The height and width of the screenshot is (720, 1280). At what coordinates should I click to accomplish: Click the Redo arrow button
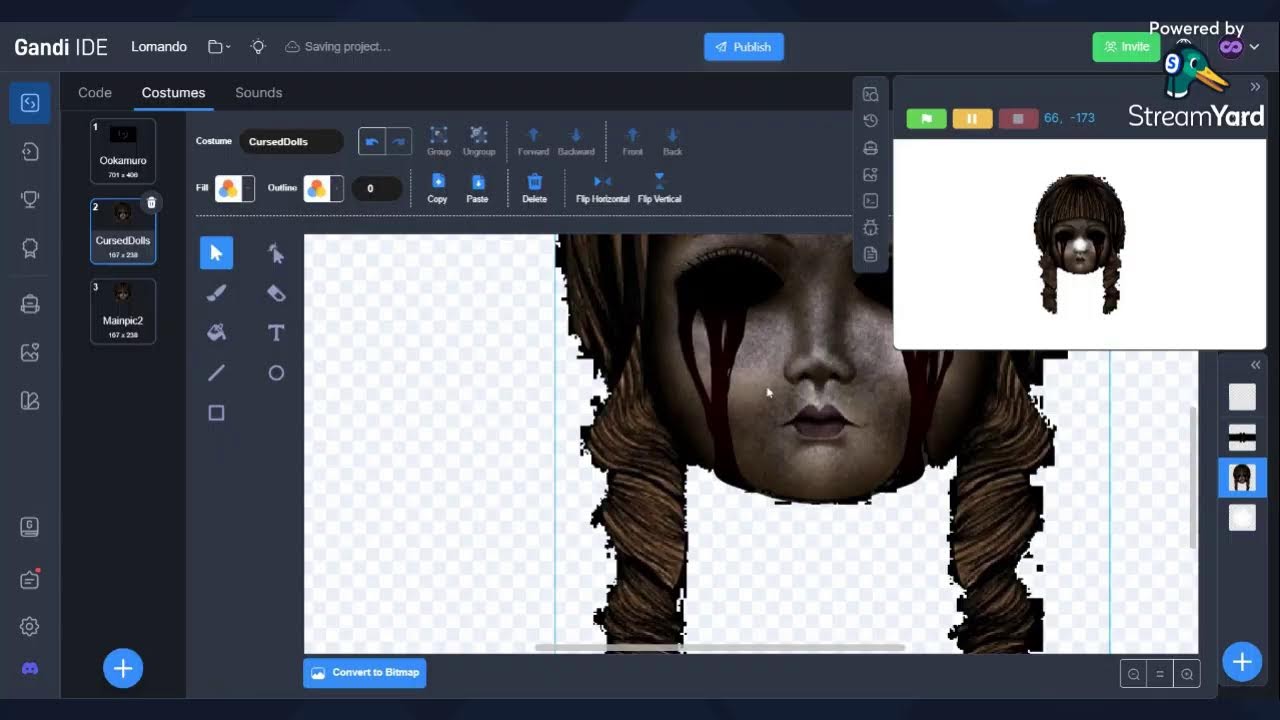point(399,141)
